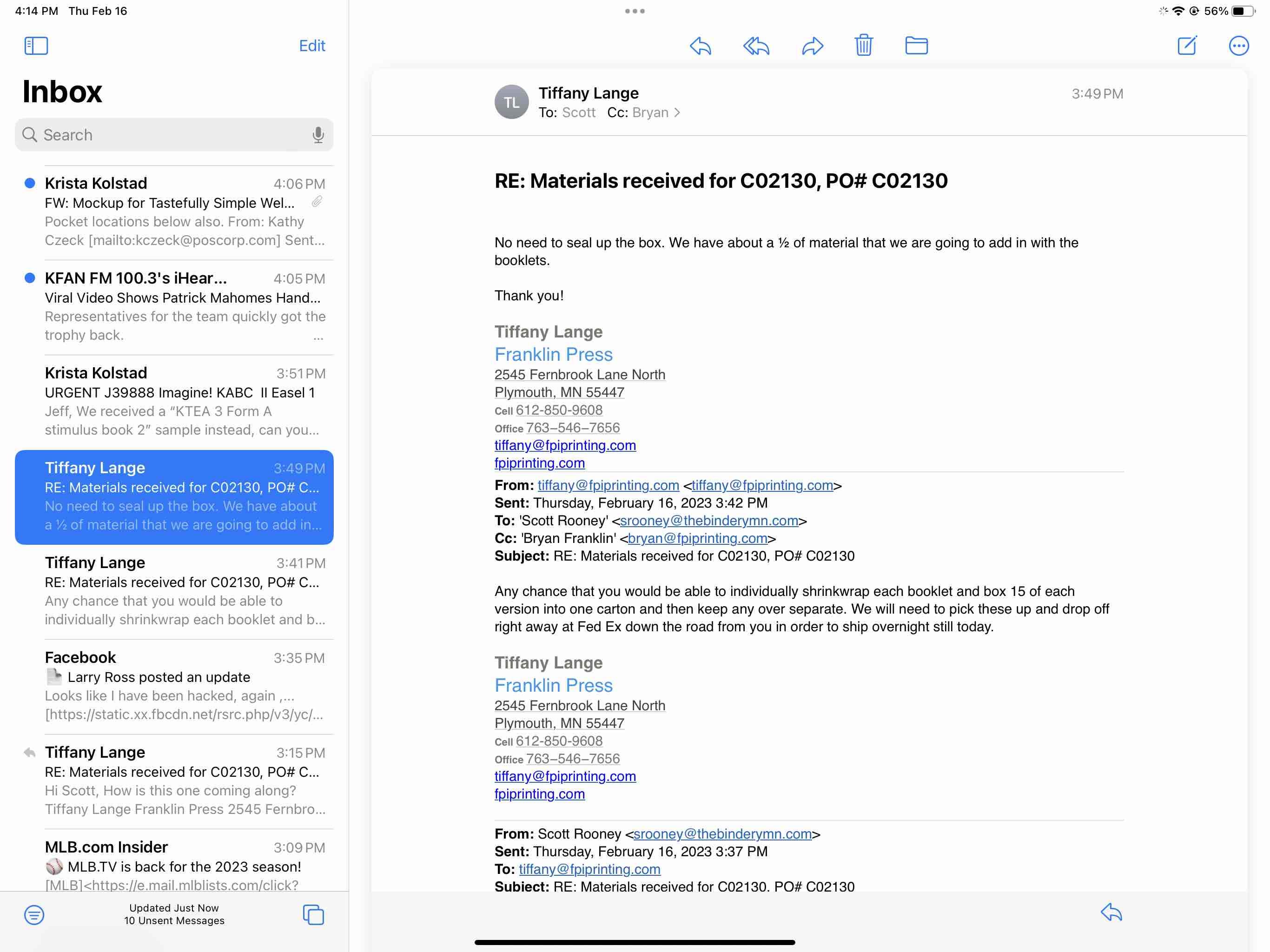Toggle the mailbox sidebar panel icon
The height and width of the screenshot is (952, 1270).
click(36, 46)
